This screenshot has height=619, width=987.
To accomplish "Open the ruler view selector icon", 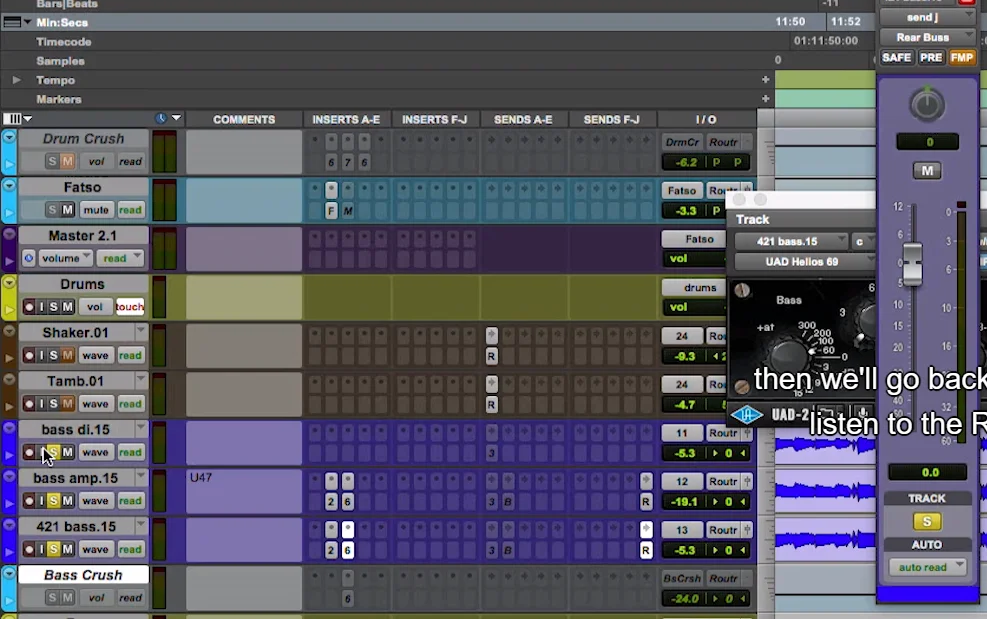I will 18,22.
